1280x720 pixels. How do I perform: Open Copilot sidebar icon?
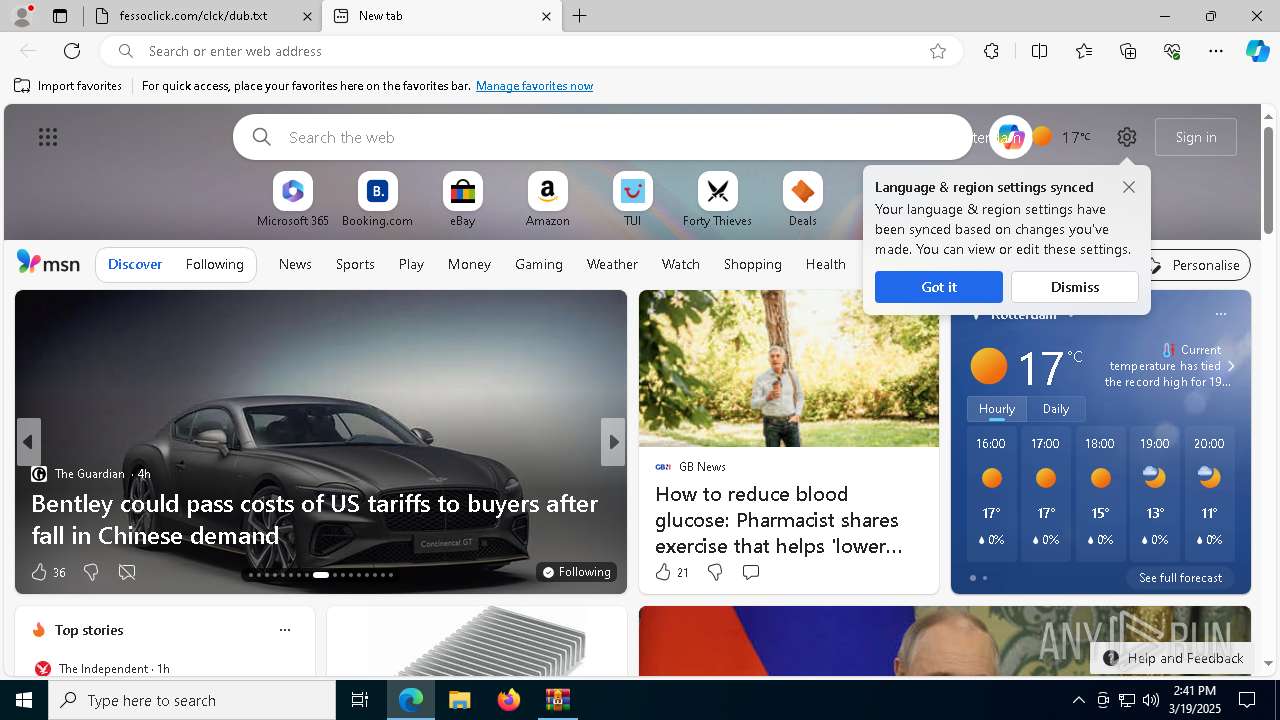(1257, 51)
